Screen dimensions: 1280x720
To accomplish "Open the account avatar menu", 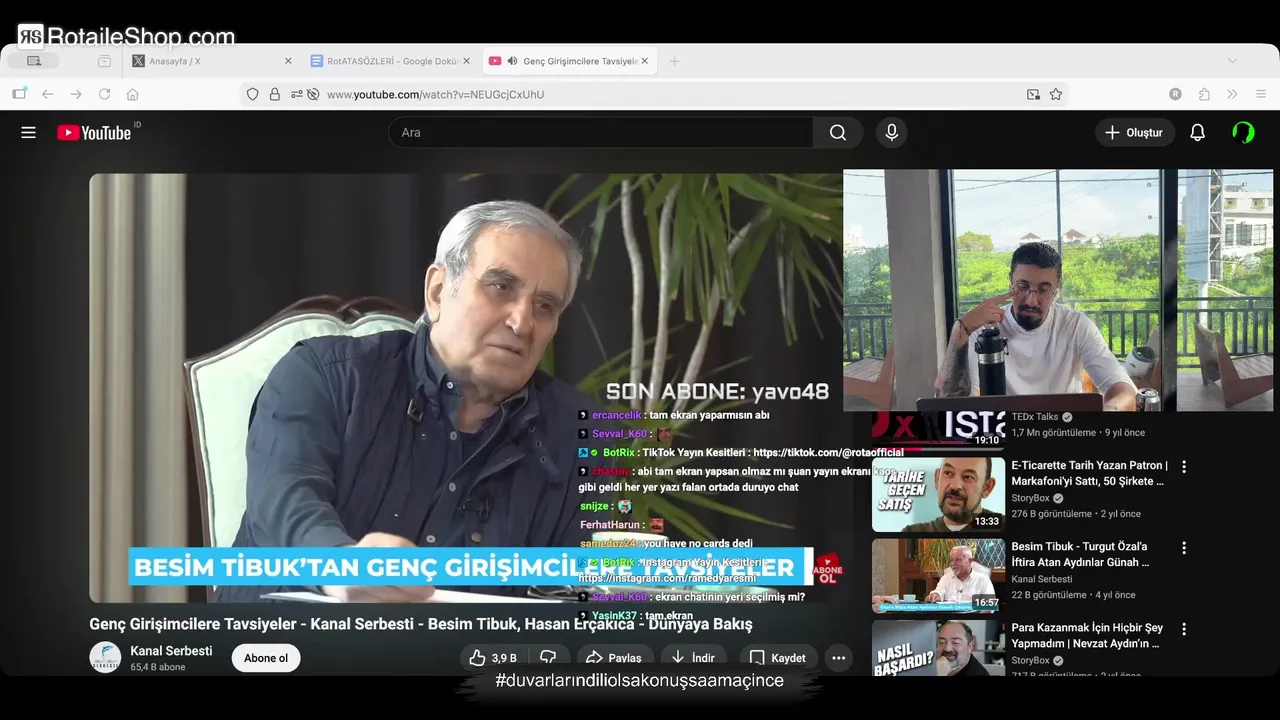I will point(1243,132).
